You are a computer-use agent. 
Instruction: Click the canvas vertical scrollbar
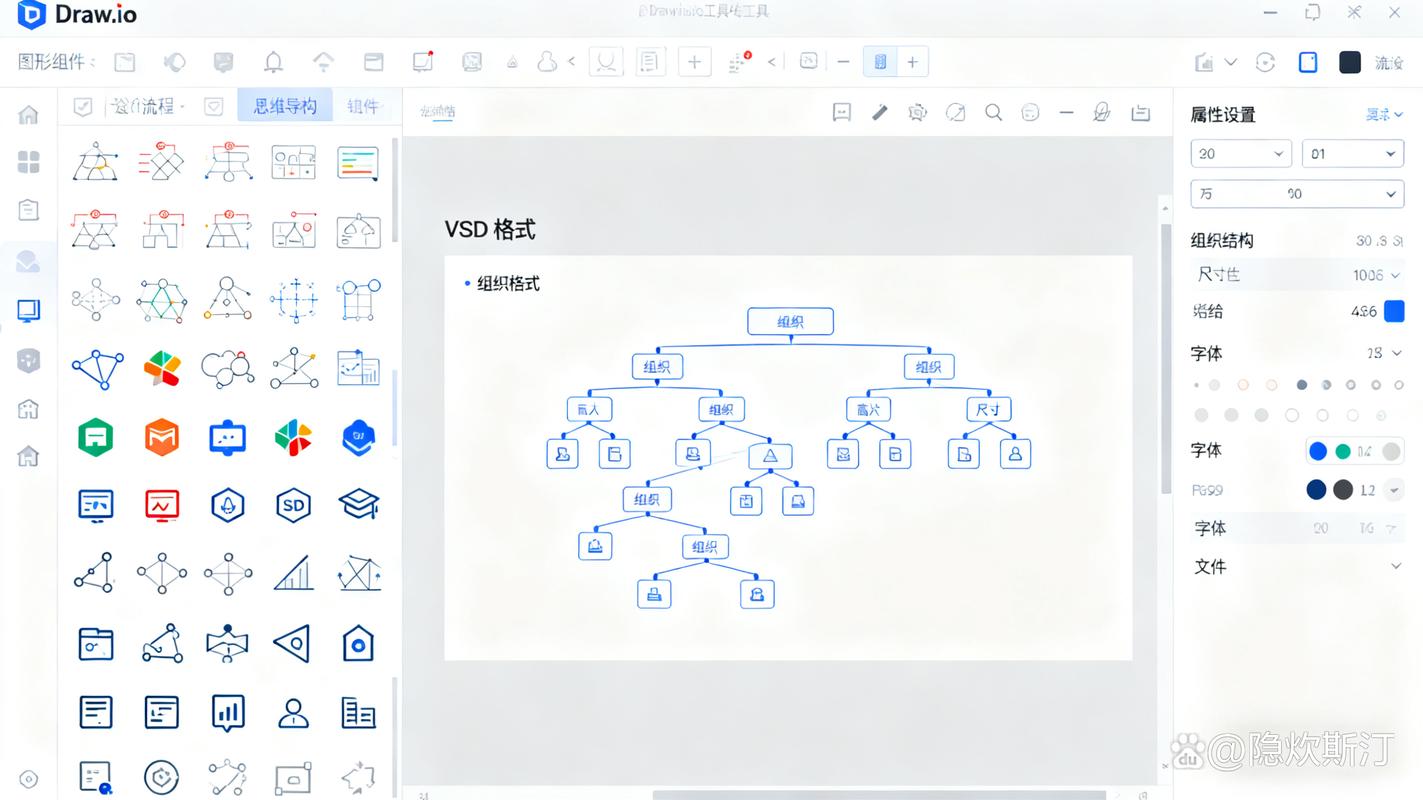pos(1165,360)
